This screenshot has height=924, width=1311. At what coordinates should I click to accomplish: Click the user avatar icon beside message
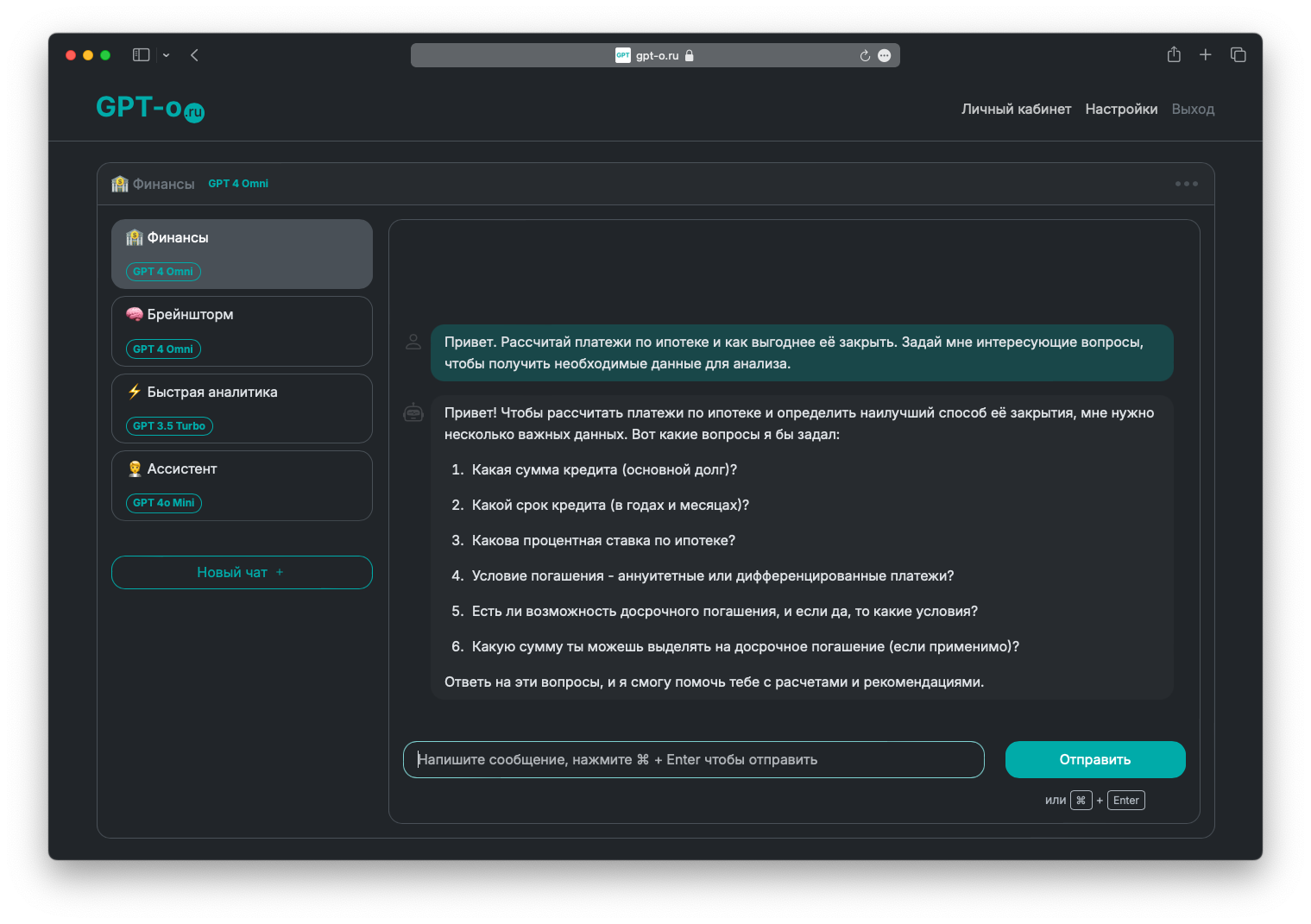coord(413,342)
